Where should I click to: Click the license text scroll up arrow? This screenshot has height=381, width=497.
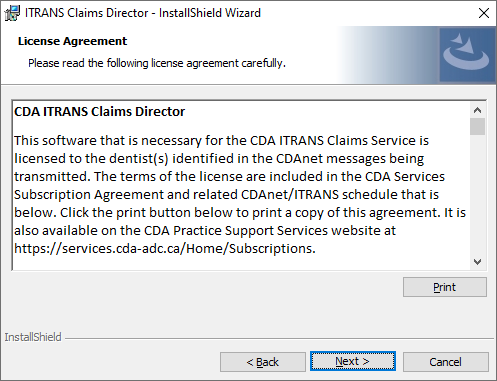coord(477,110)
